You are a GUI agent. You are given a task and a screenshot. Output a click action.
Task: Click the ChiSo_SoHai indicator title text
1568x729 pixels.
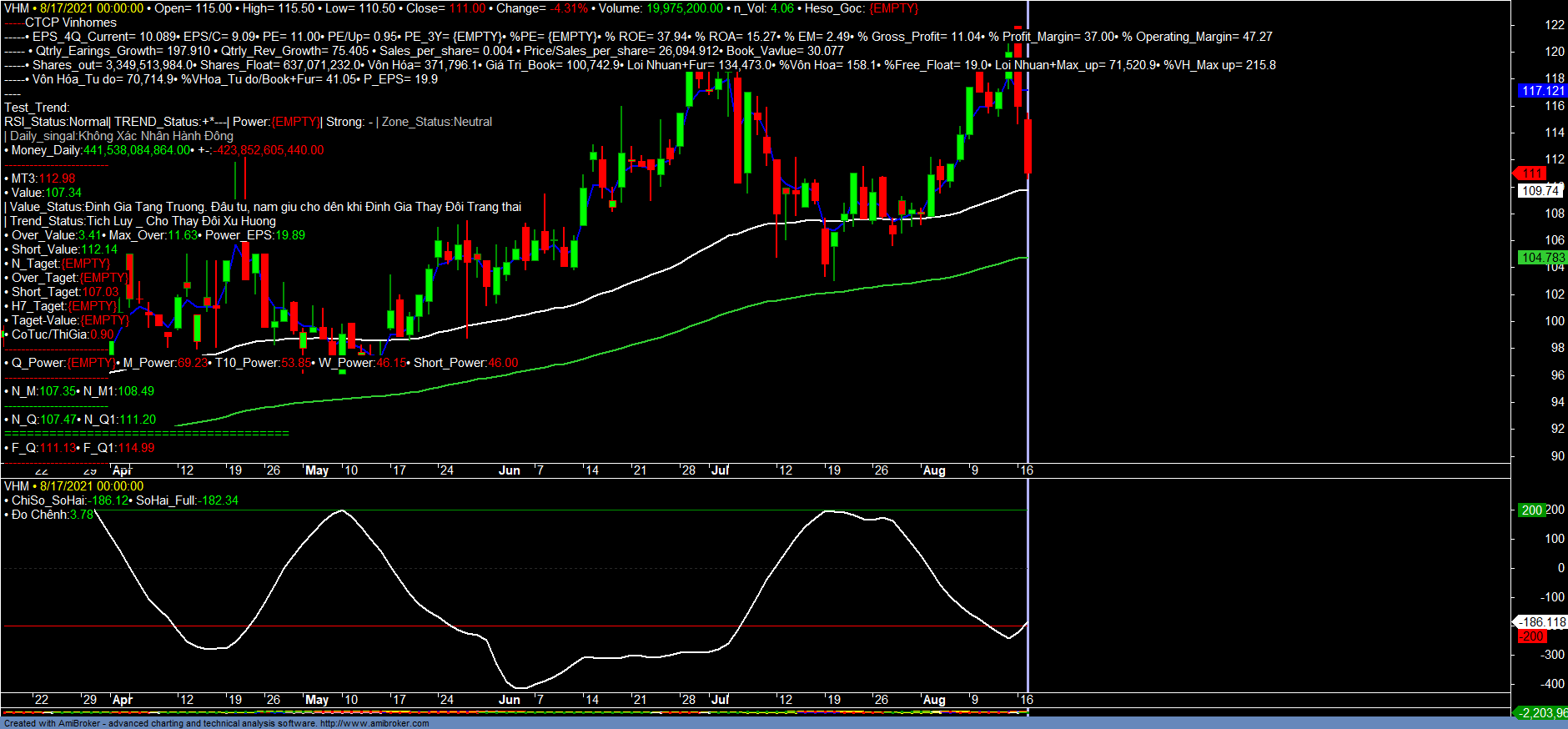[48, 500]
